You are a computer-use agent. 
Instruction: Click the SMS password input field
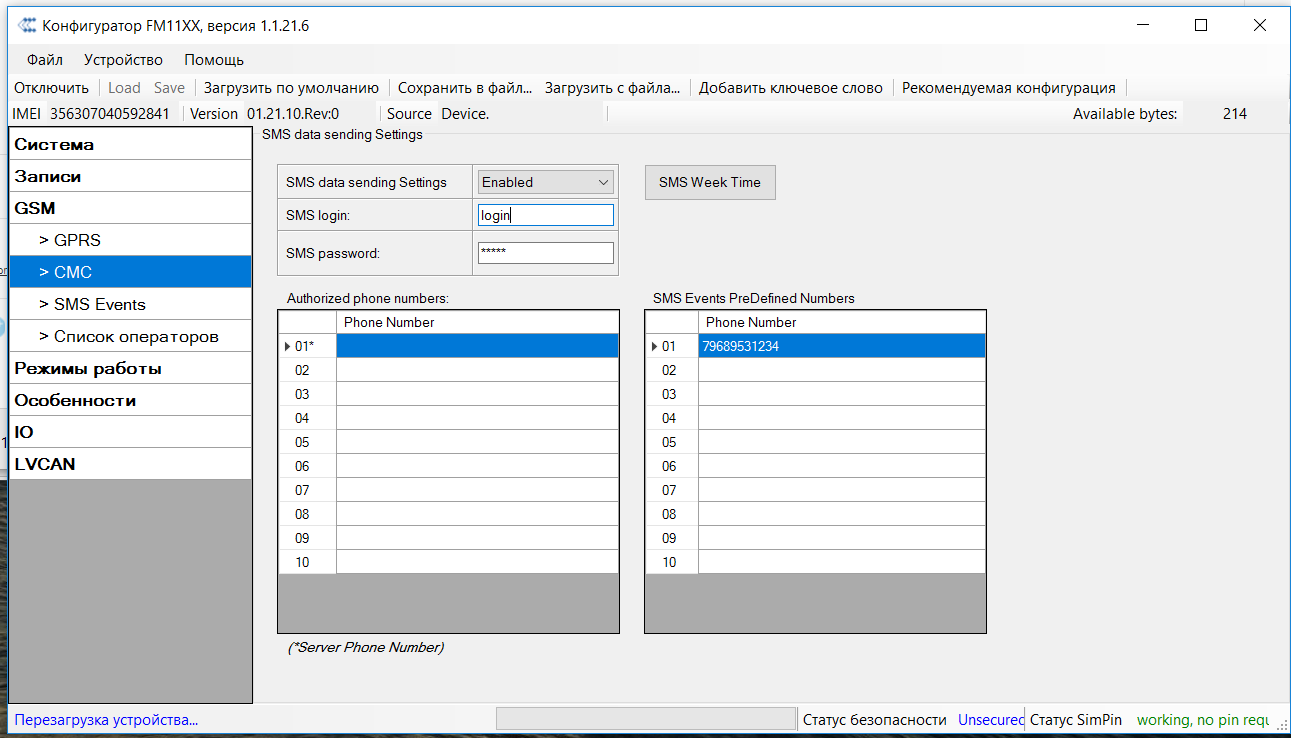(545, 253)
